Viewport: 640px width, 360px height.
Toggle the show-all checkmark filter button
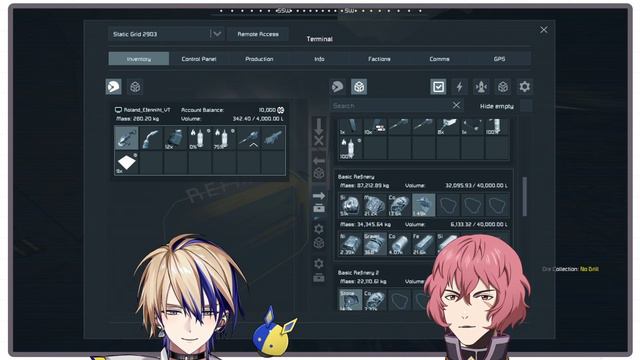[x=438, y=87]
